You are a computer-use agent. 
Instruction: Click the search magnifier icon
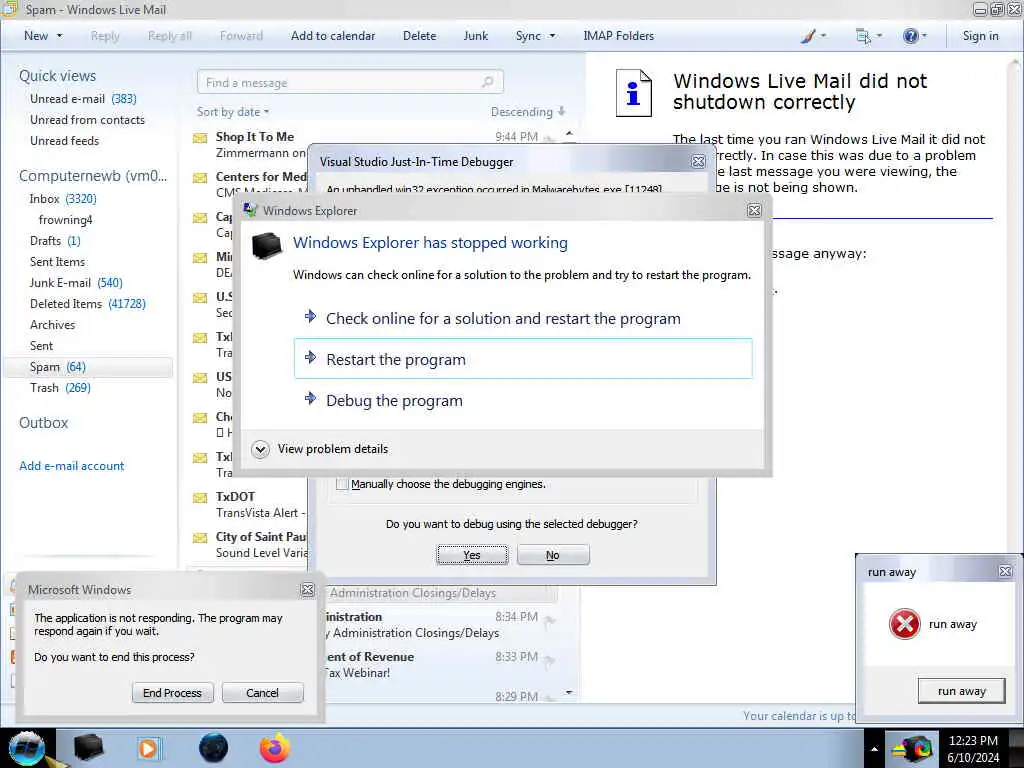[487, 82]
